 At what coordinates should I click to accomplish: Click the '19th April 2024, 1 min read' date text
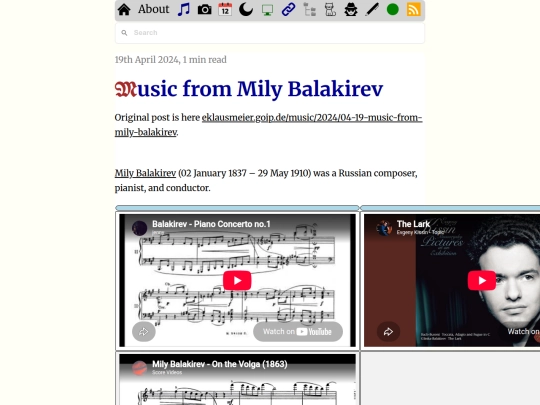[170, 60]
